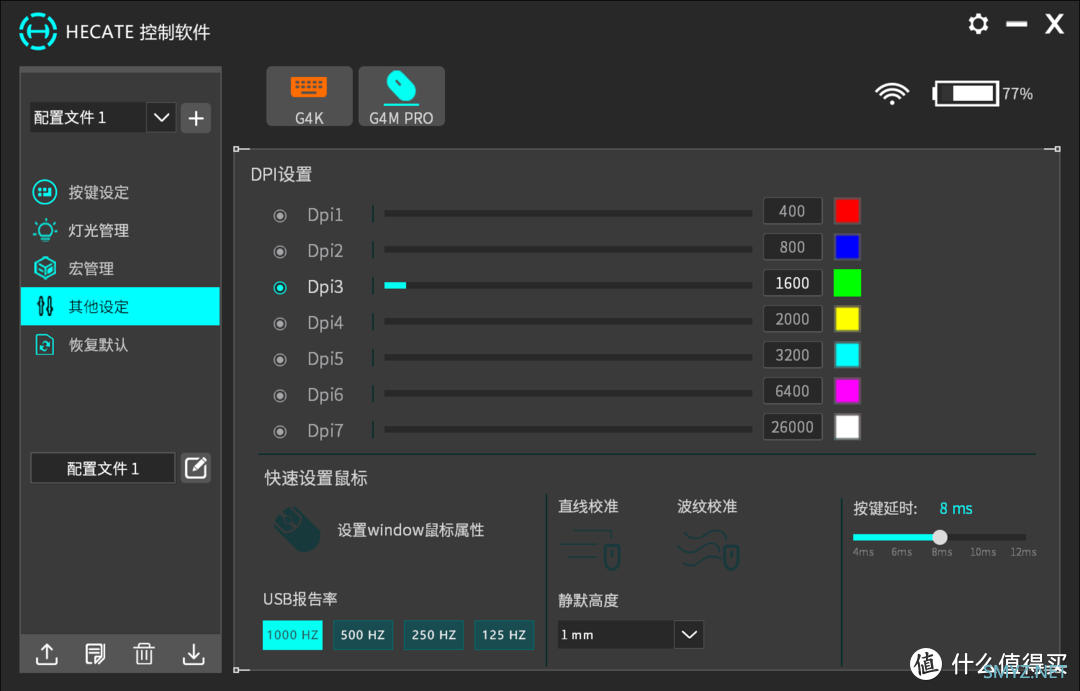Open the red color swatch for Dpi1

click(847, 211)
